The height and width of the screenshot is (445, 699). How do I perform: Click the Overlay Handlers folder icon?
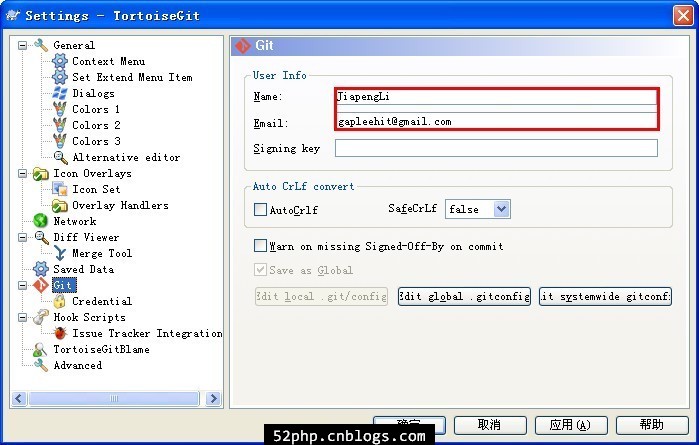[60, 206]
